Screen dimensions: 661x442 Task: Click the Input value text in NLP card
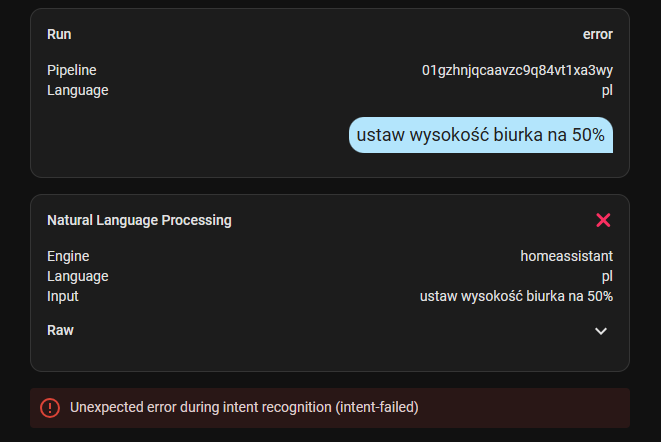coord(516,296)
